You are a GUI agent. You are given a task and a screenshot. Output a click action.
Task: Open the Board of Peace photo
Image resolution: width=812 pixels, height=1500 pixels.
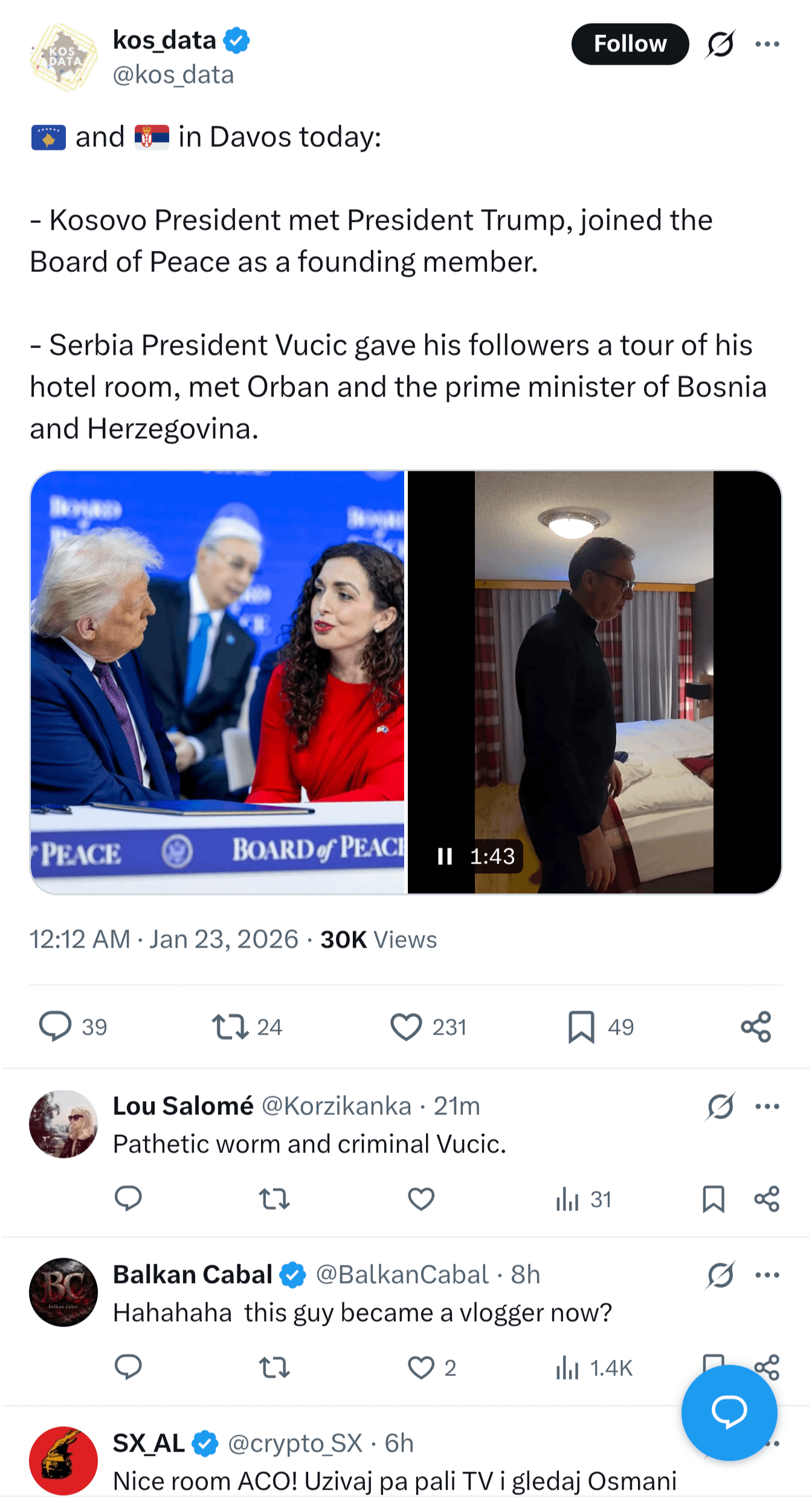(217, 682)
